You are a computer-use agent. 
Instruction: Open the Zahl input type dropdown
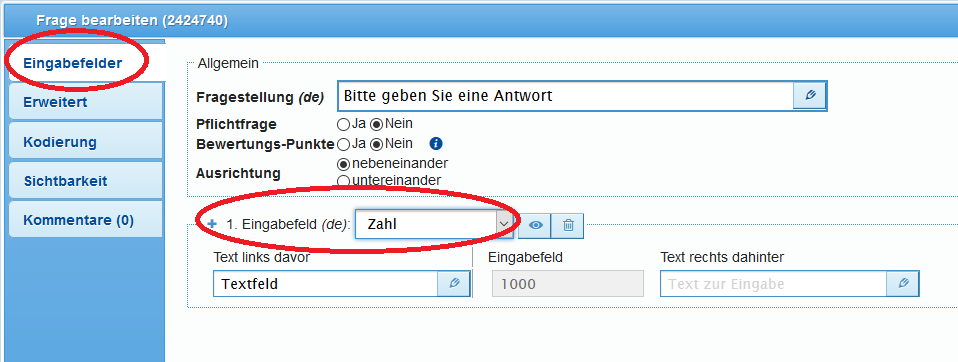[434, 224]
